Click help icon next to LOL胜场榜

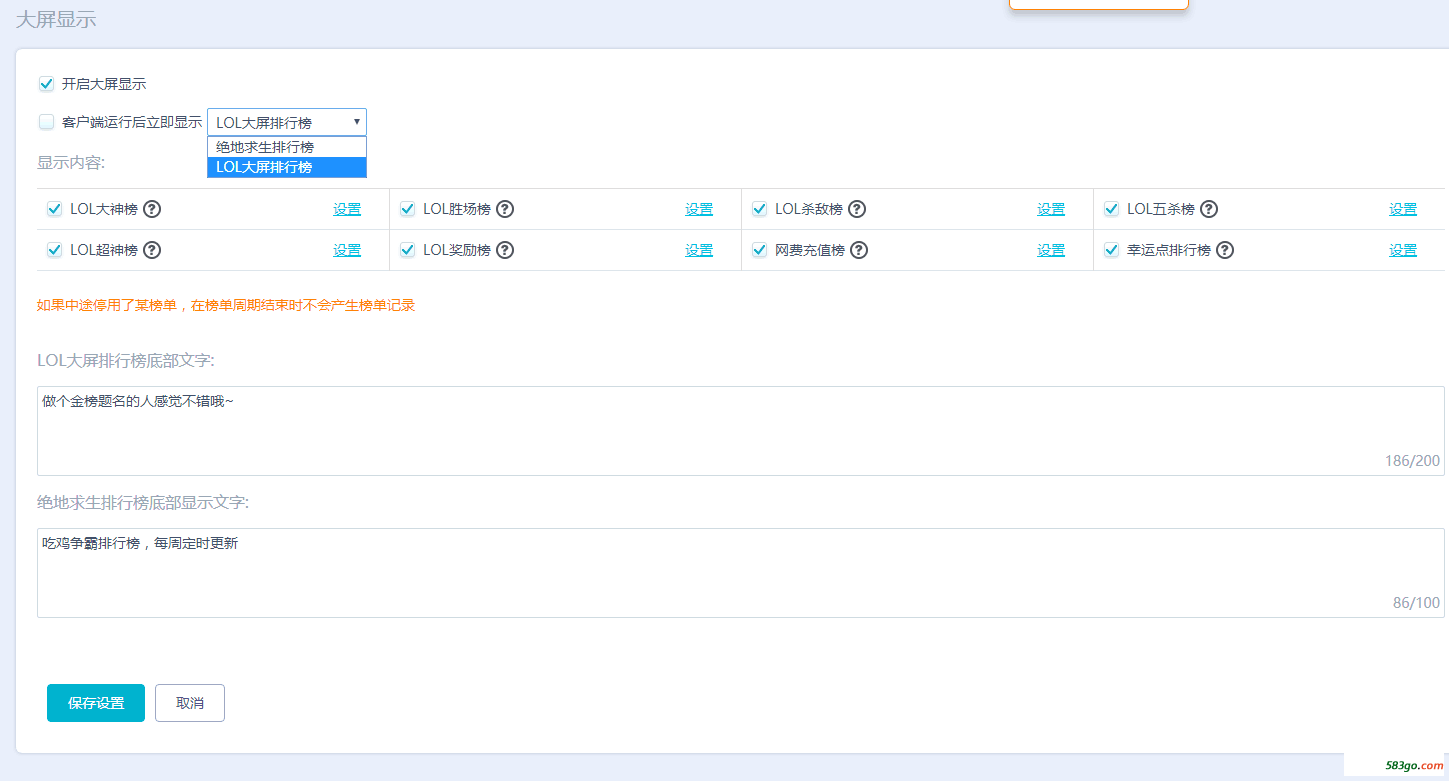click(505, 209)
